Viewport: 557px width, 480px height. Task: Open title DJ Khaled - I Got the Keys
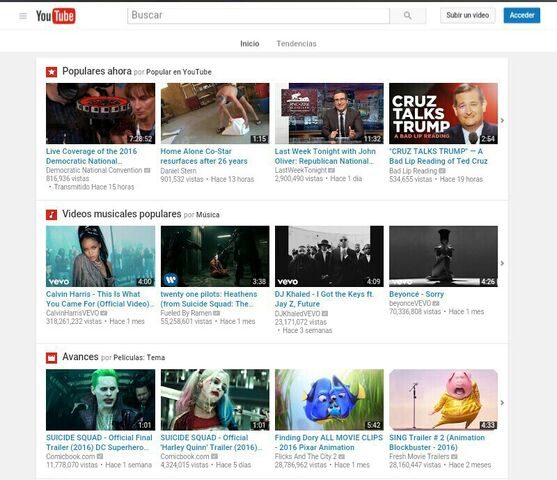pyautogui.click(x=324, y=299)
